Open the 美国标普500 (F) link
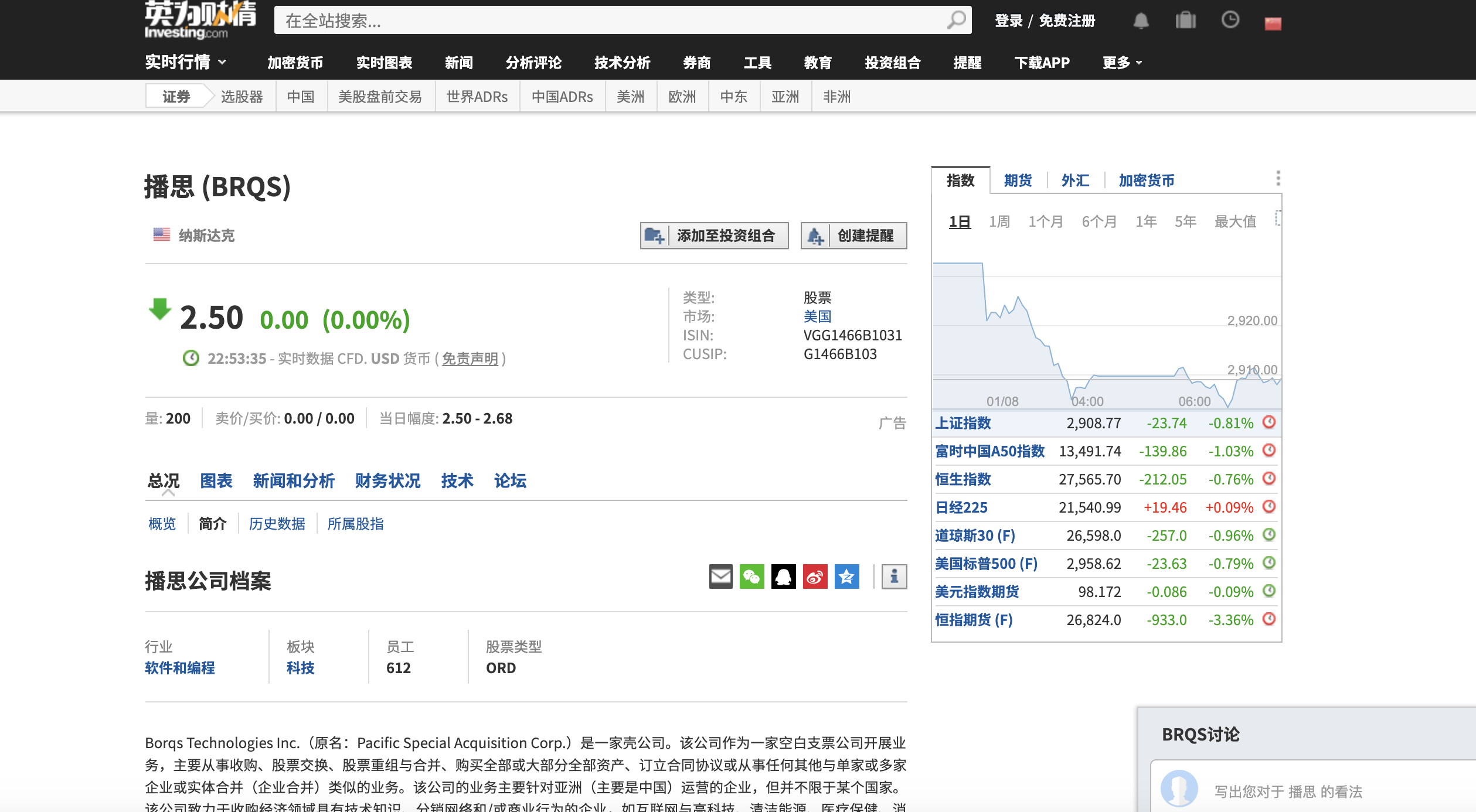Image resolution: width=1476 pixels, height=812 pixels. pos(986,564)
